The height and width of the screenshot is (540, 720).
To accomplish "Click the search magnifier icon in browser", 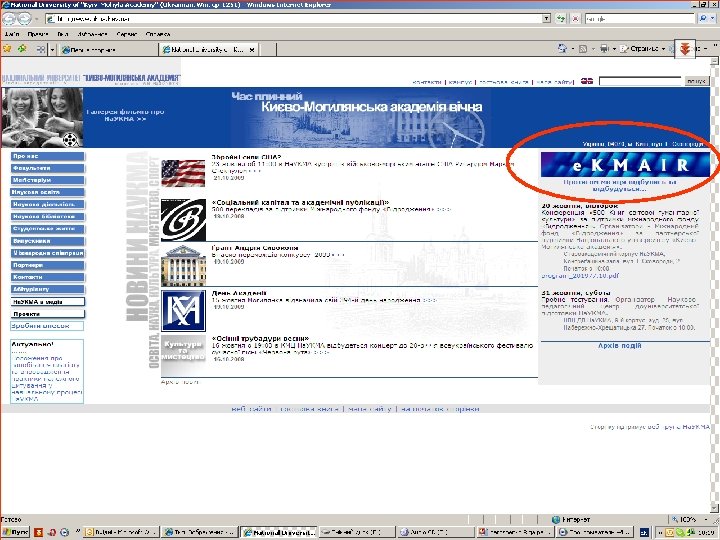I will click(x=703, y=18).
